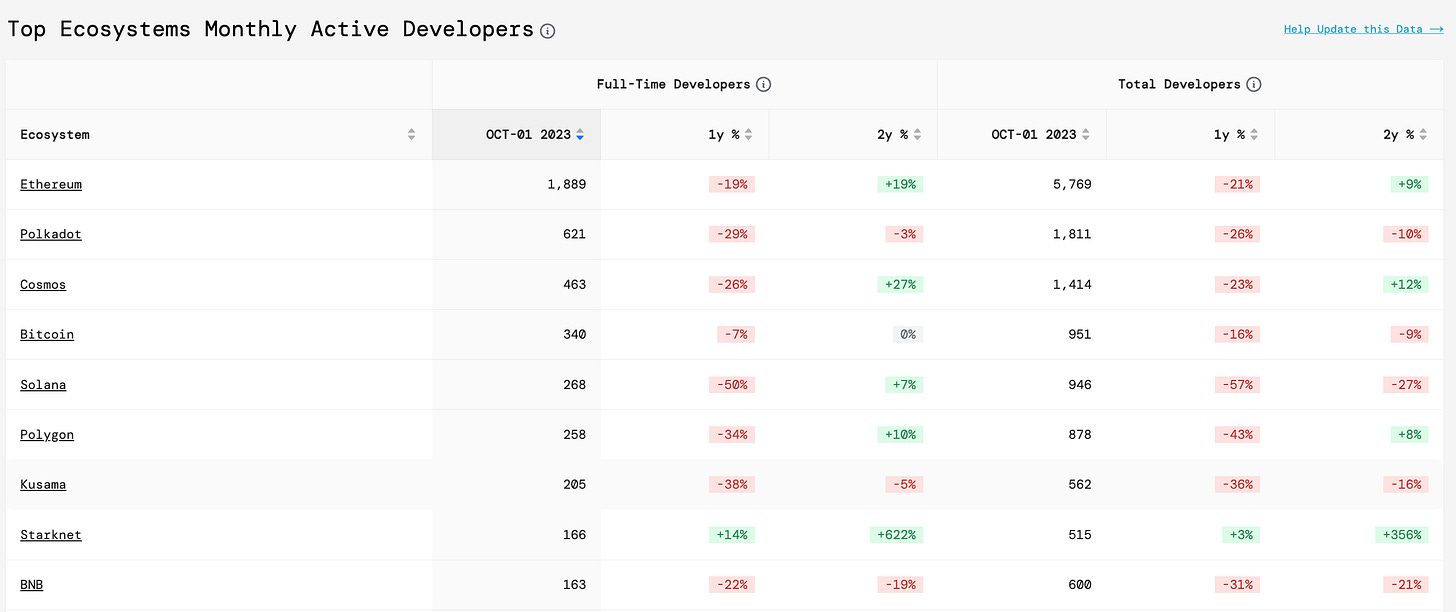Click Starknet total developers 515
The width and height of the screenshot is (1456, 612).
click(x=1079, y=535)
